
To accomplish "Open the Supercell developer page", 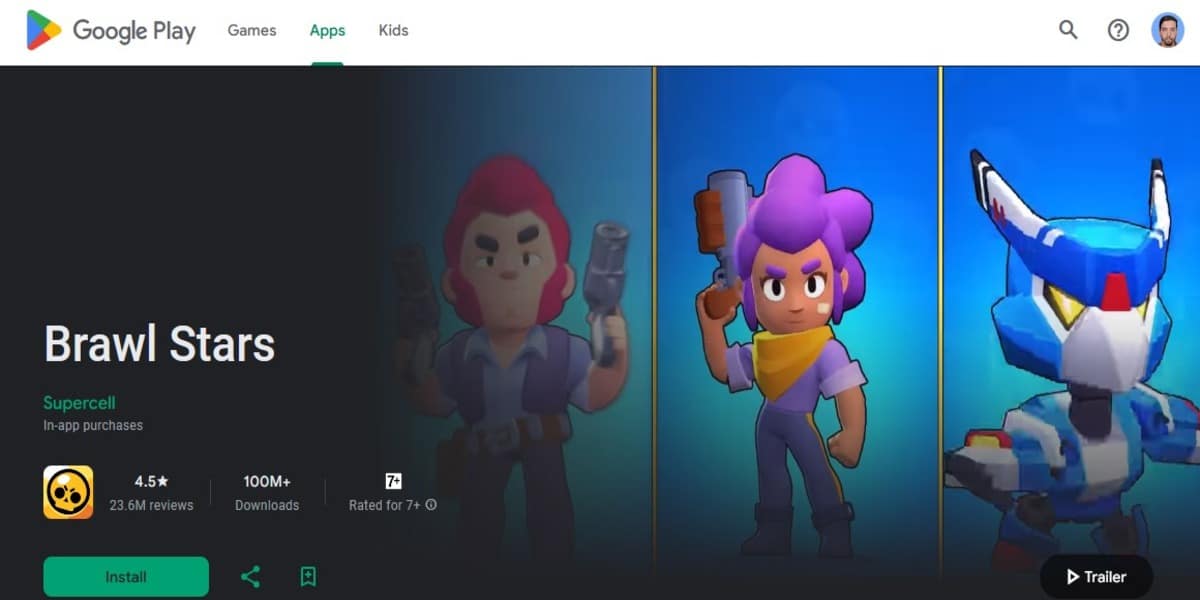I will (x=79, y=403).
